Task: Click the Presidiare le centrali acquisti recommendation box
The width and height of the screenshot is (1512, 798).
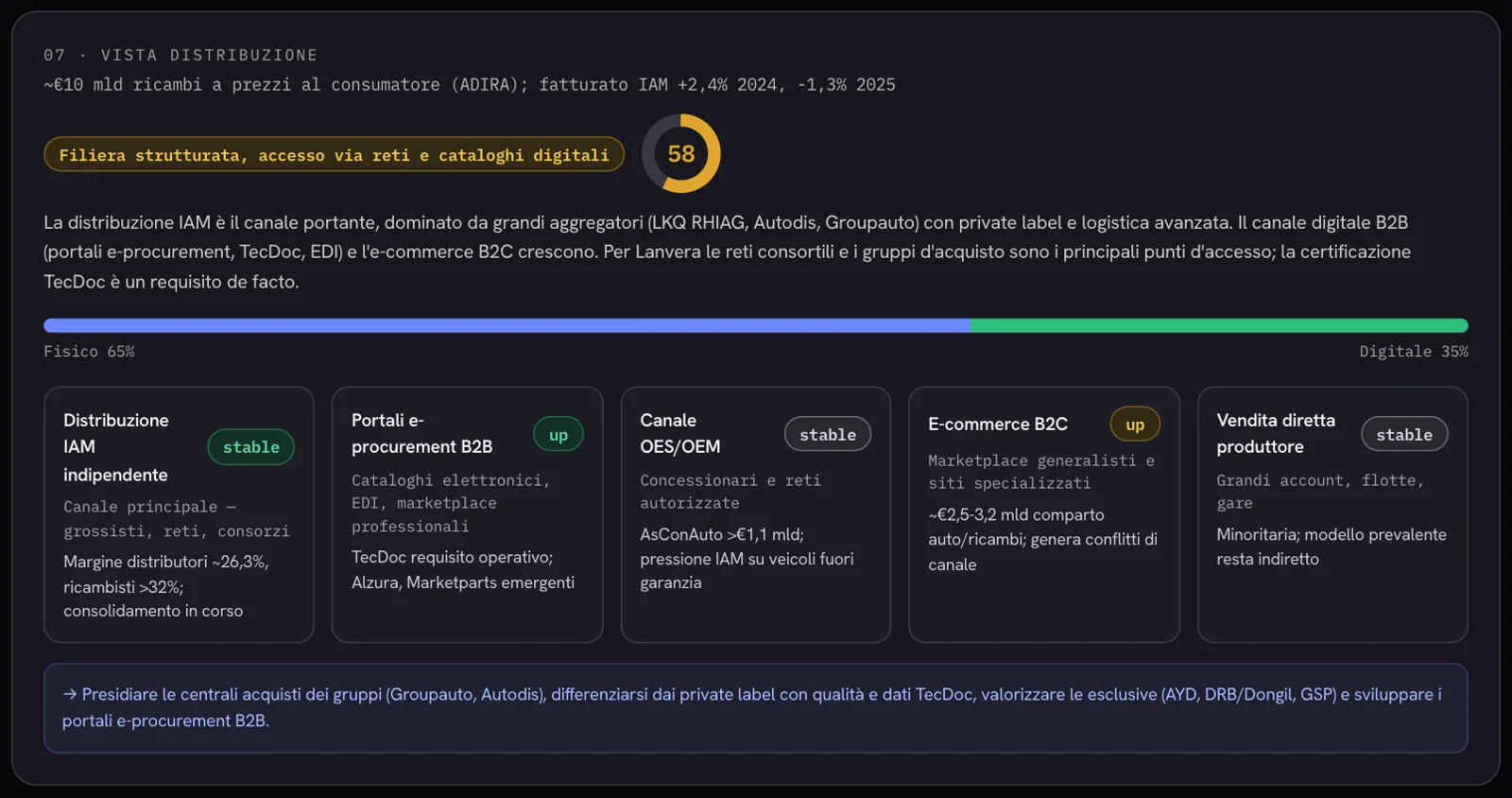Action: pyautogui.click(x=756, y=708)
